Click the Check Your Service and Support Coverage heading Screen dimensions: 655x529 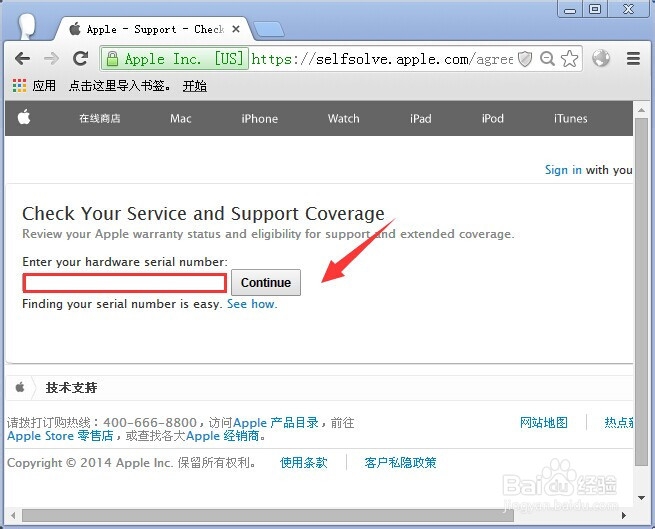pyautogui.click(x=203, y=214)
